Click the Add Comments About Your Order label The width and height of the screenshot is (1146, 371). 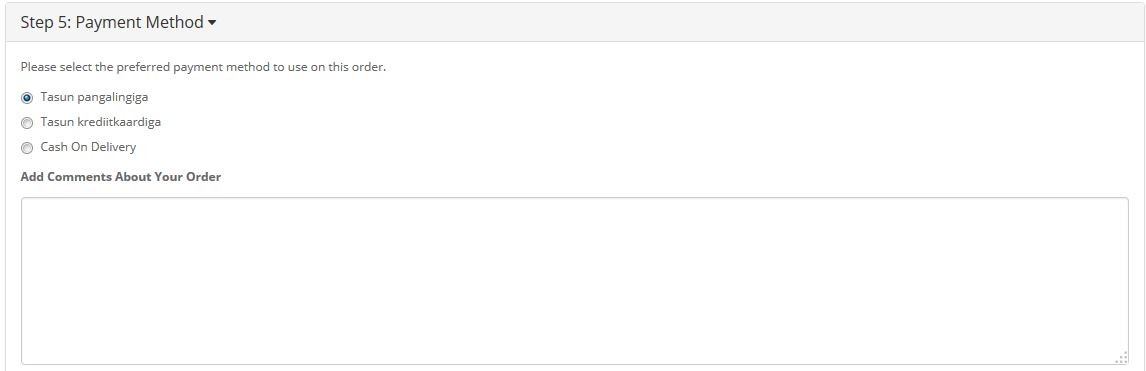click(x=121, y=177)
